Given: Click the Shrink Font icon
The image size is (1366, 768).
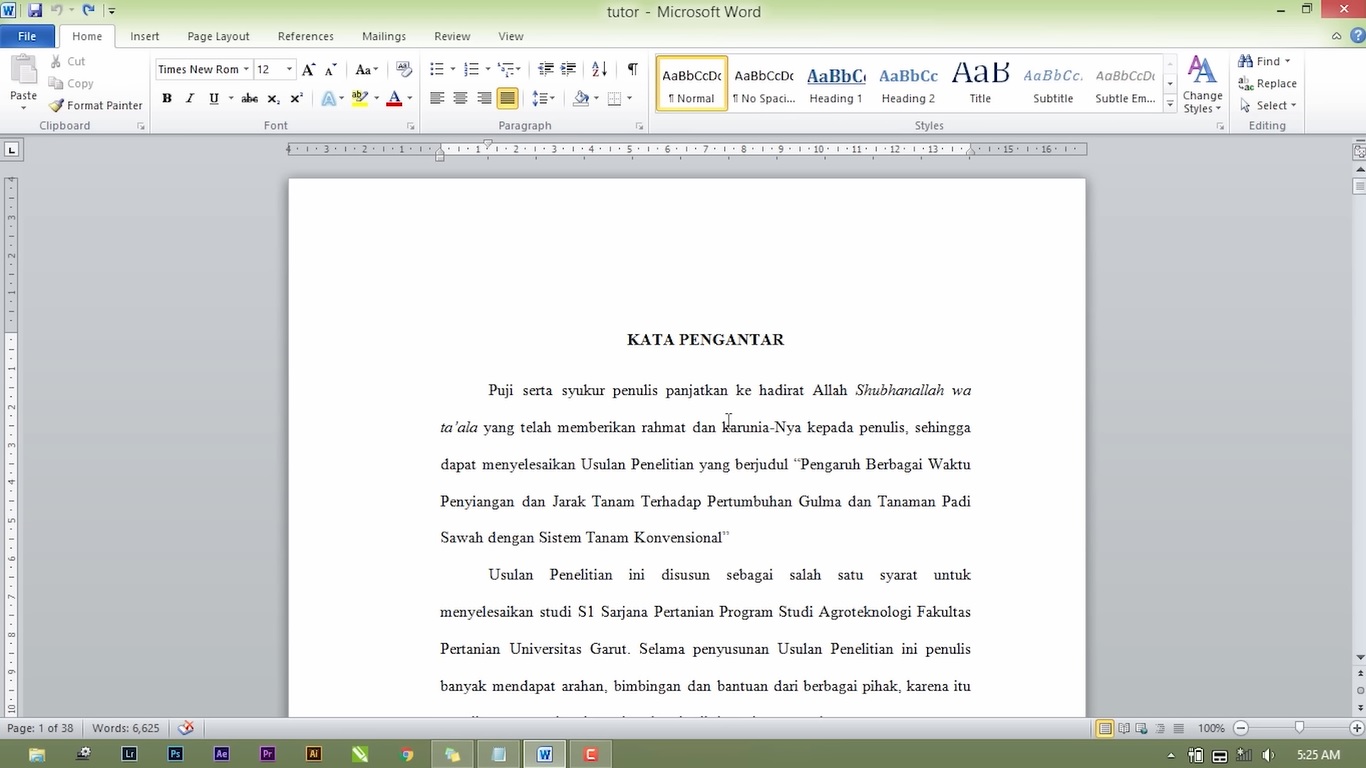Looking at the screenshot, I should (x=330, y=69).
